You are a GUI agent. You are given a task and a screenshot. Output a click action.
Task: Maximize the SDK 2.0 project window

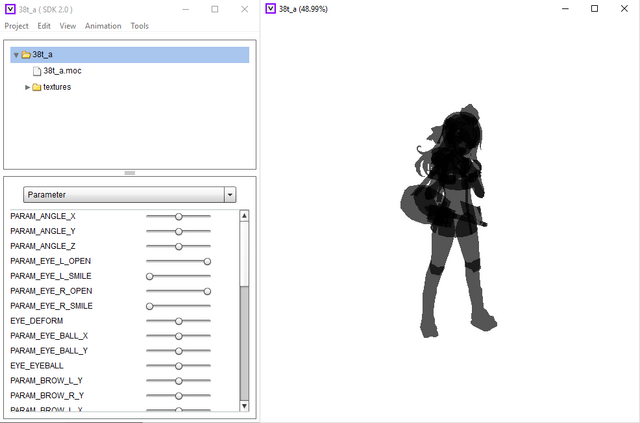[215, 9]
